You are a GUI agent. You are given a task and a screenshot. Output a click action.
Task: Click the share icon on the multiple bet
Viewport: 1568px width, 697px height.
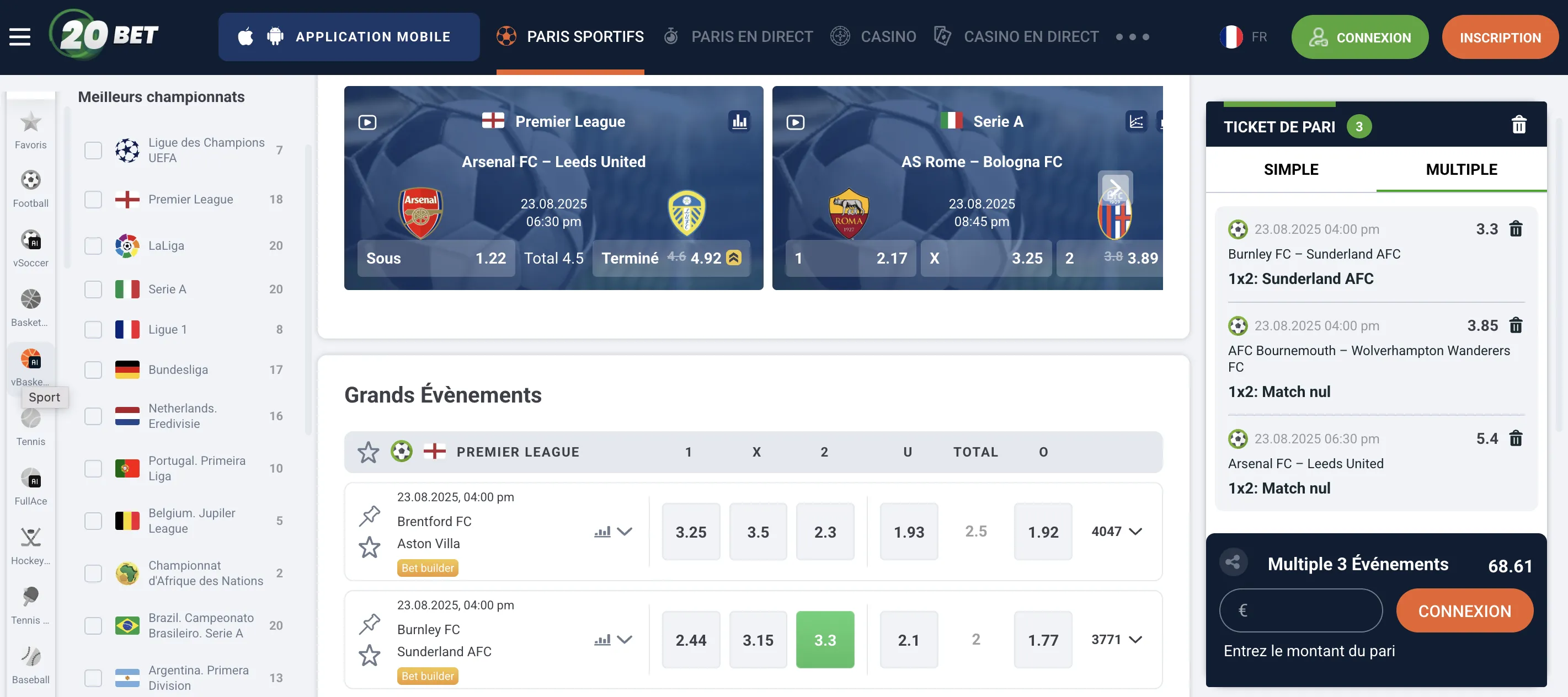(x=1233, y=562)
